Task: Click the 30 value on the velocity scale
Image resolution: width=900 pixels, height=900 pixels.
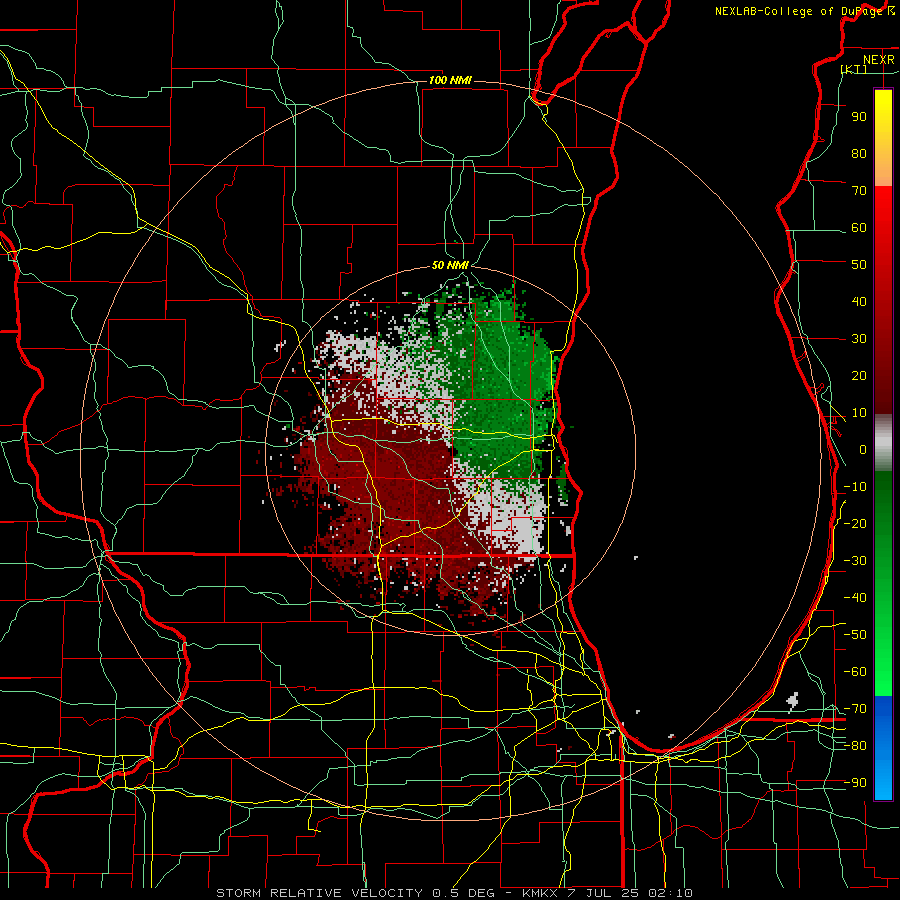Action: coord(859,339)
